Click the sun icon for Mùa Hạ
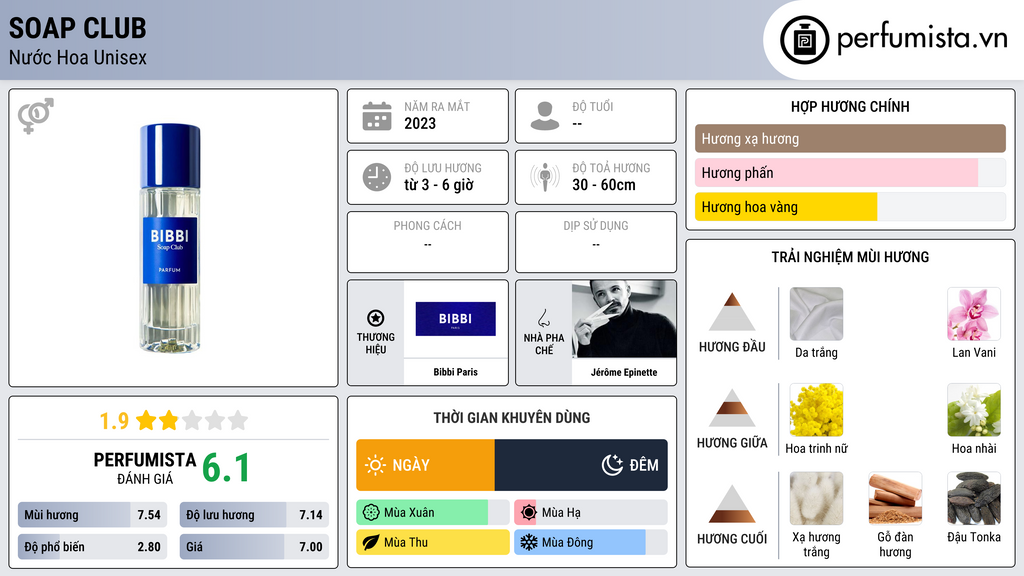The width and height of the screenshot is (1024, 576). point(529,513)
